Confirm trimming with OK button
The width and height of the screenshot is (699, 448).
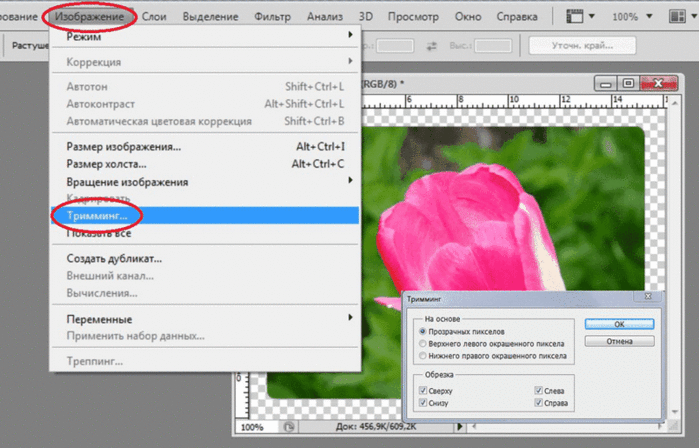pyautogui.click(x=619, y=324)
